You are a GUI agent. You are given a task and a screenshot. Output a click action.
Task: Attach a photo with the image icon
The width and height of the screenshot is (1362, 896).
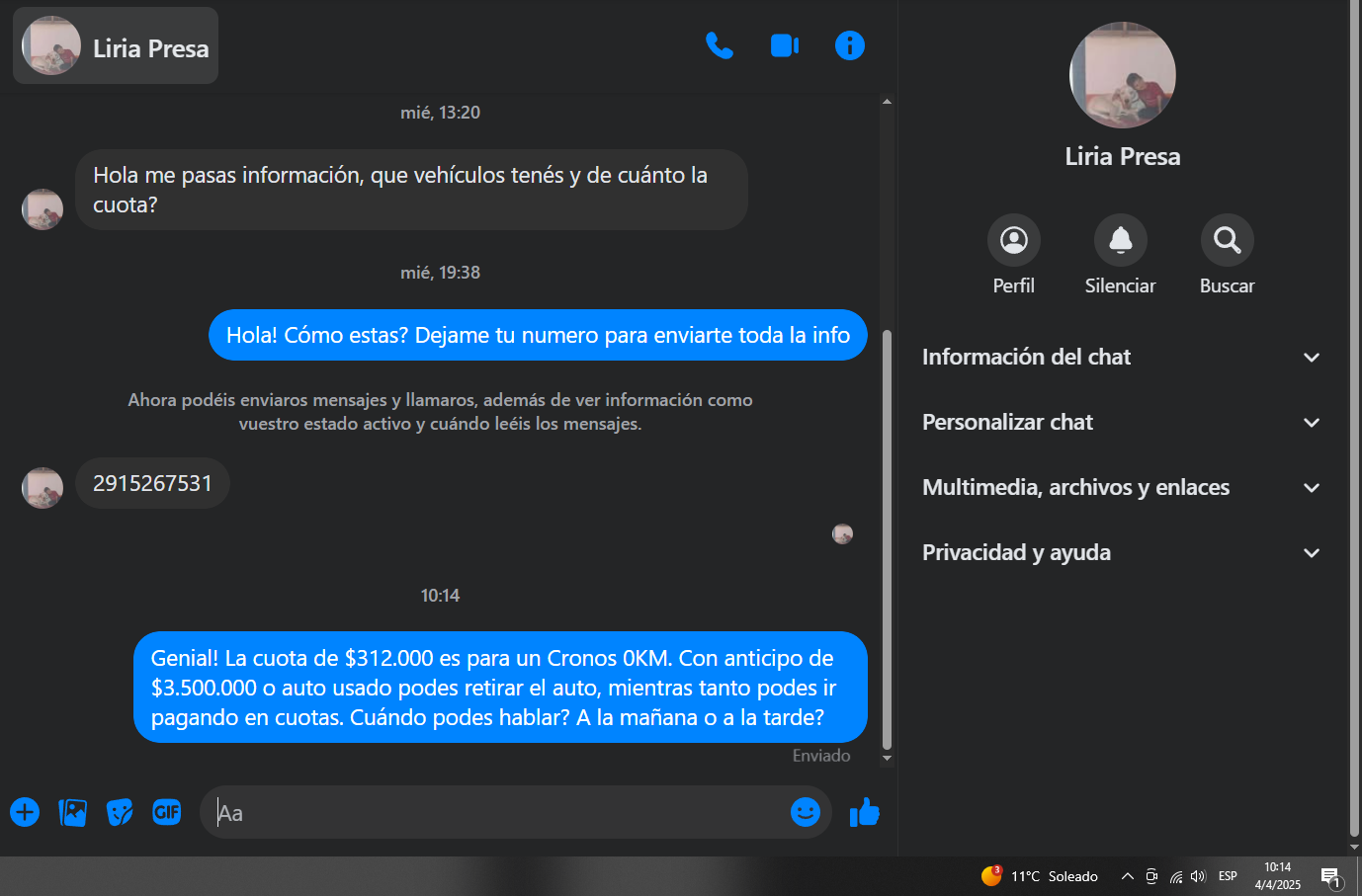click(73, 812)
